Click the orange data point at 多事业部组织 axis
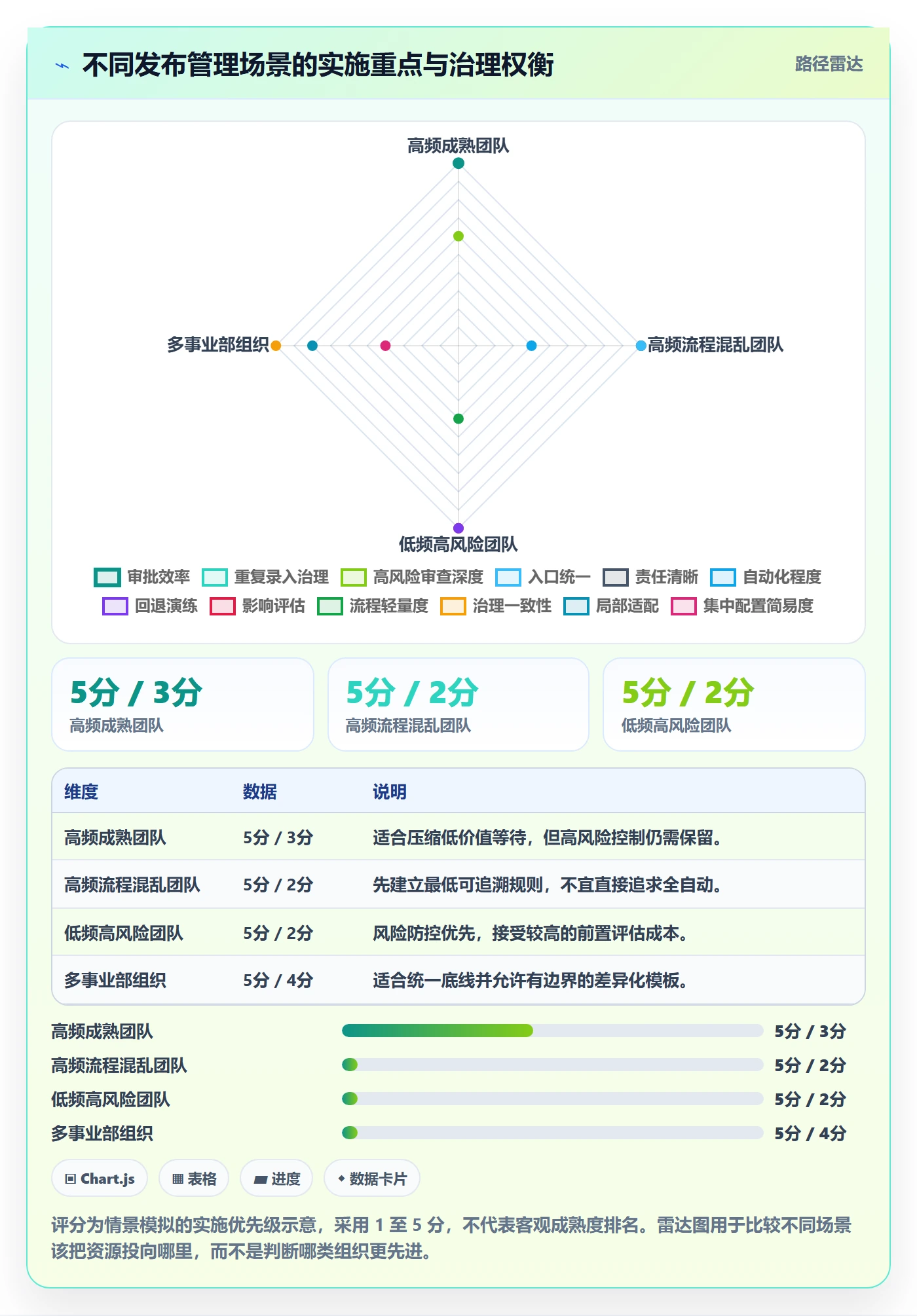The image size is (917, 1316). [x=276, y=346]
